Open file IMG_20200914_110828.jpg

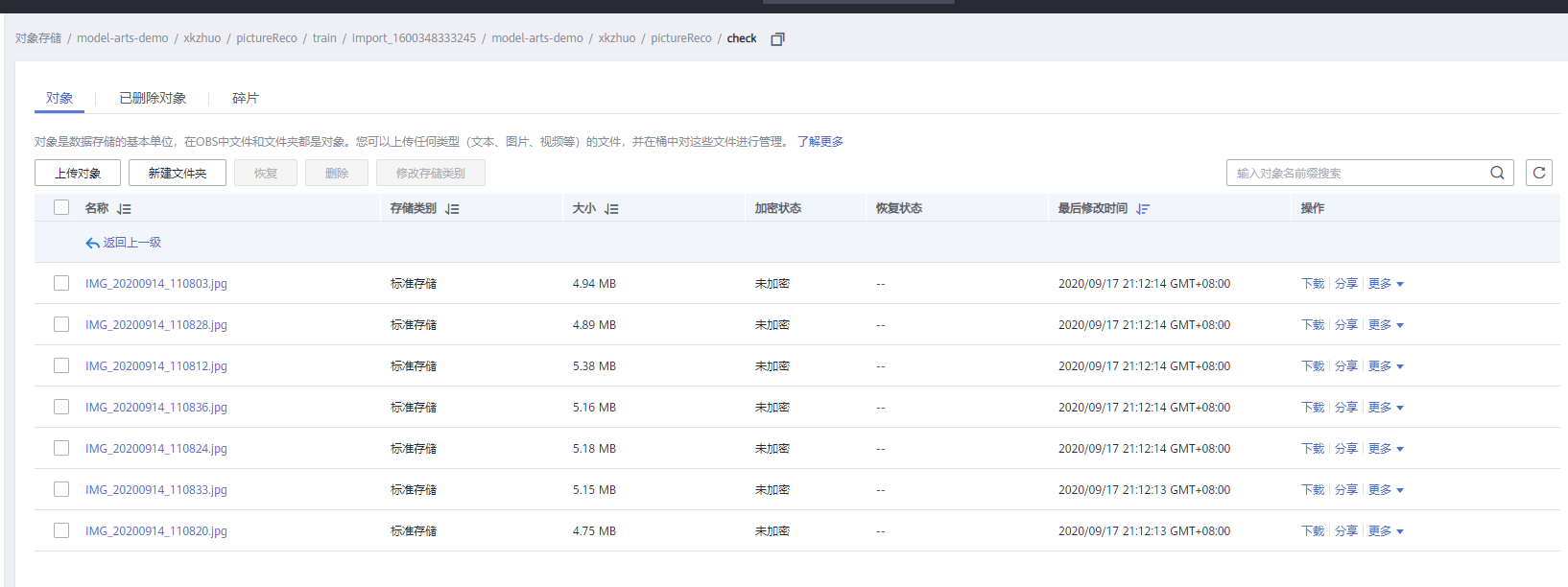pyautogui.click(x=156, y=325)
